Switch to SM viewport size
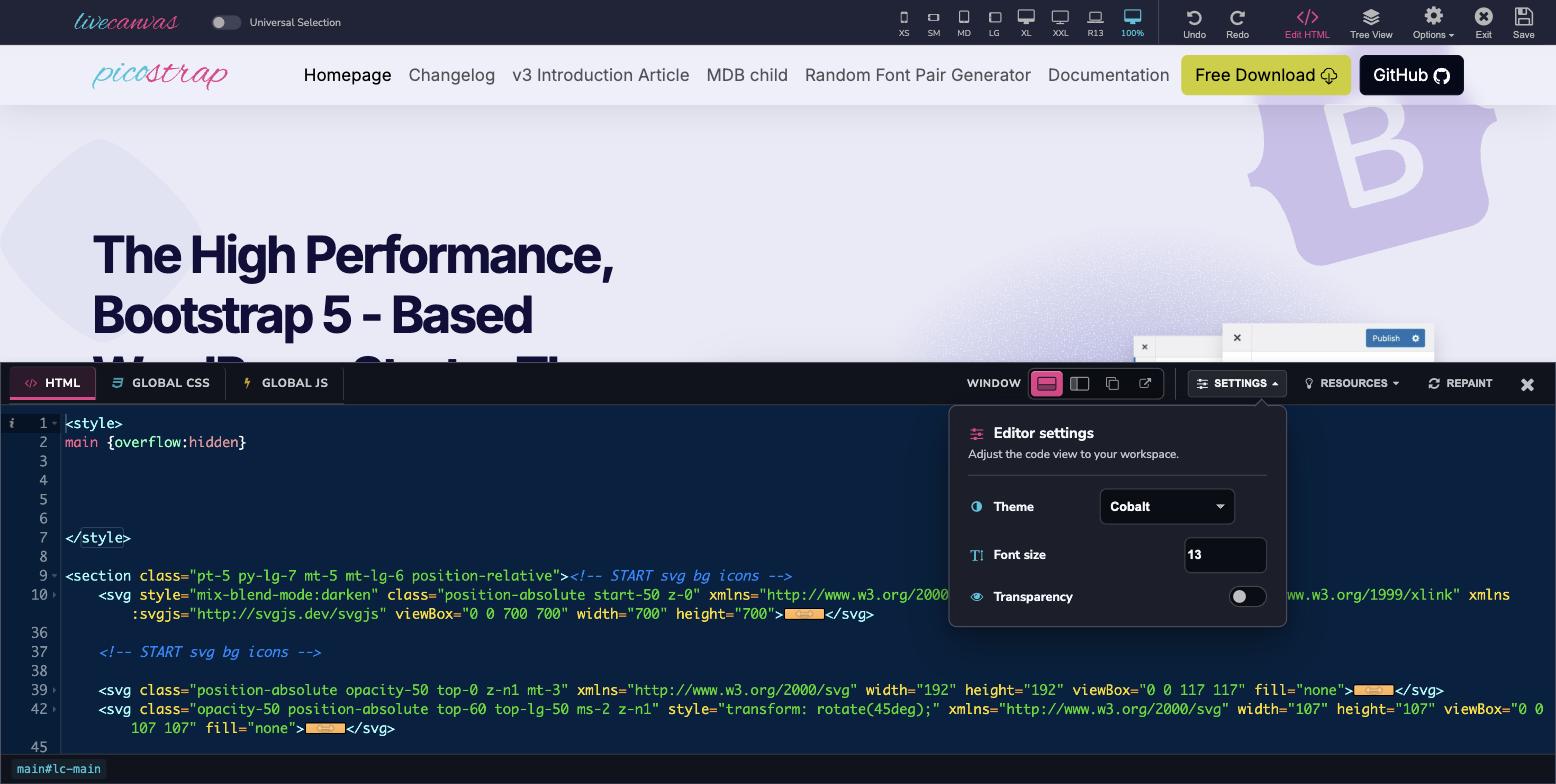This screenshot has width=1556, height=784. (x=933, y=22)
